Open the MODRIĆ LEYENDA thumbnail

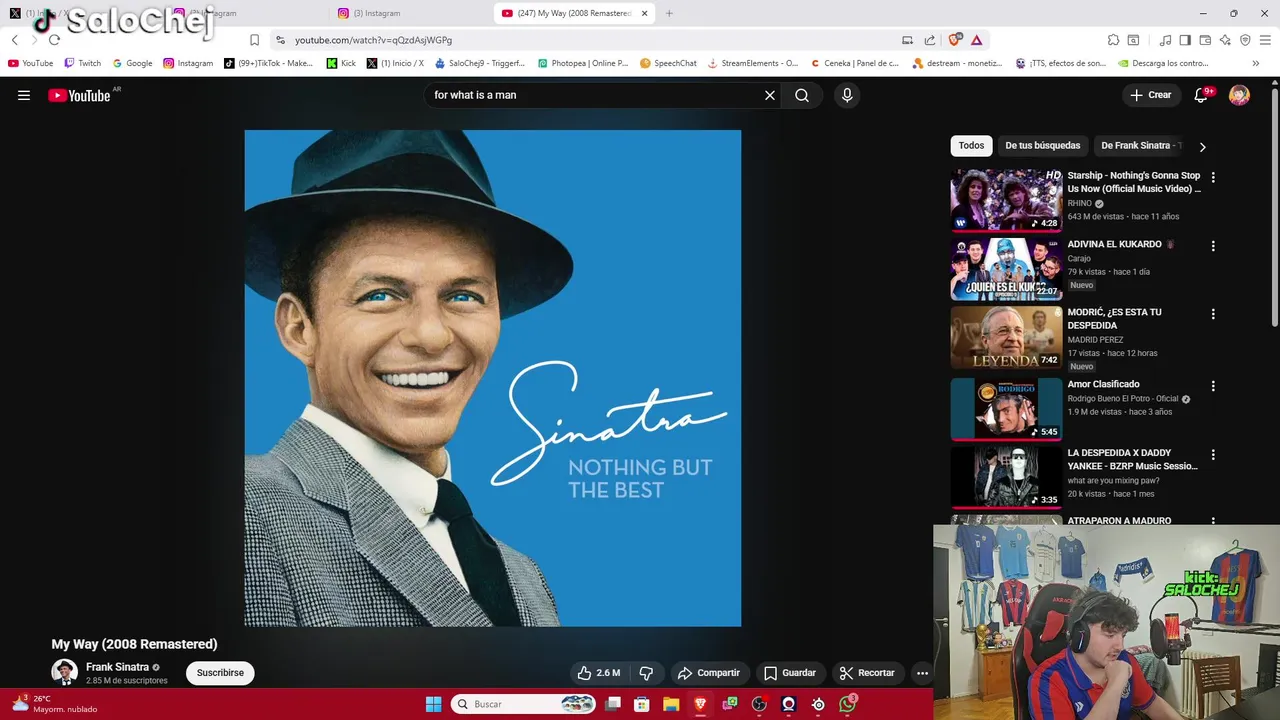click(1006, 337)
